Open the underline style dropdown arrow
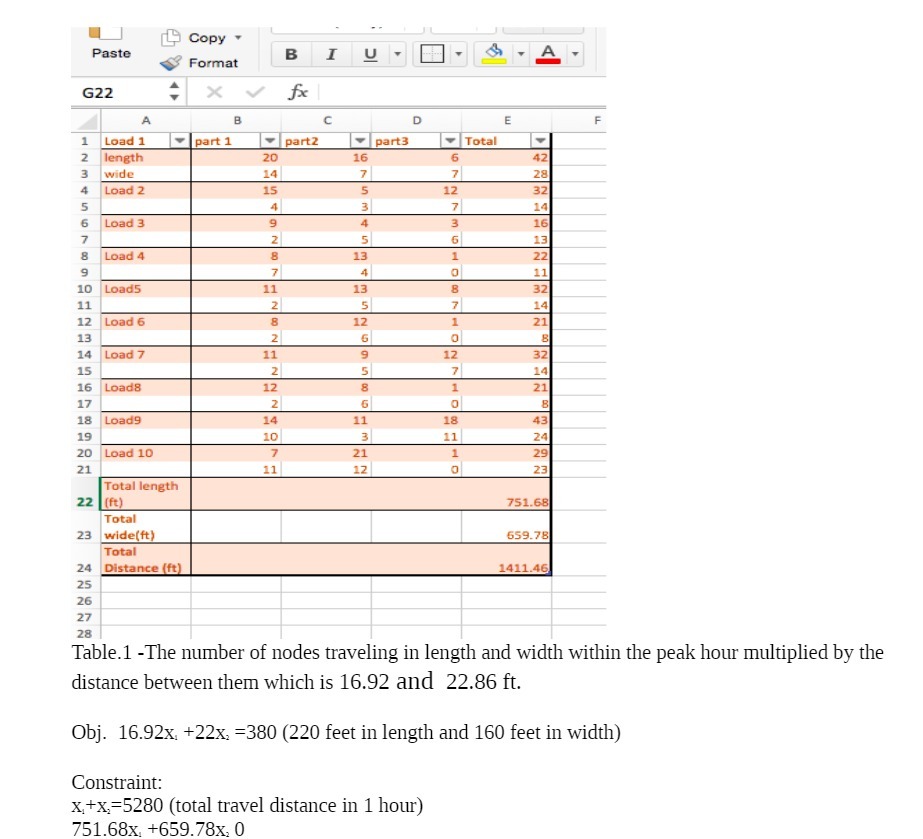The width and height of the screenshot is (923, 839). pyautogui.click(x=397, y=54)
